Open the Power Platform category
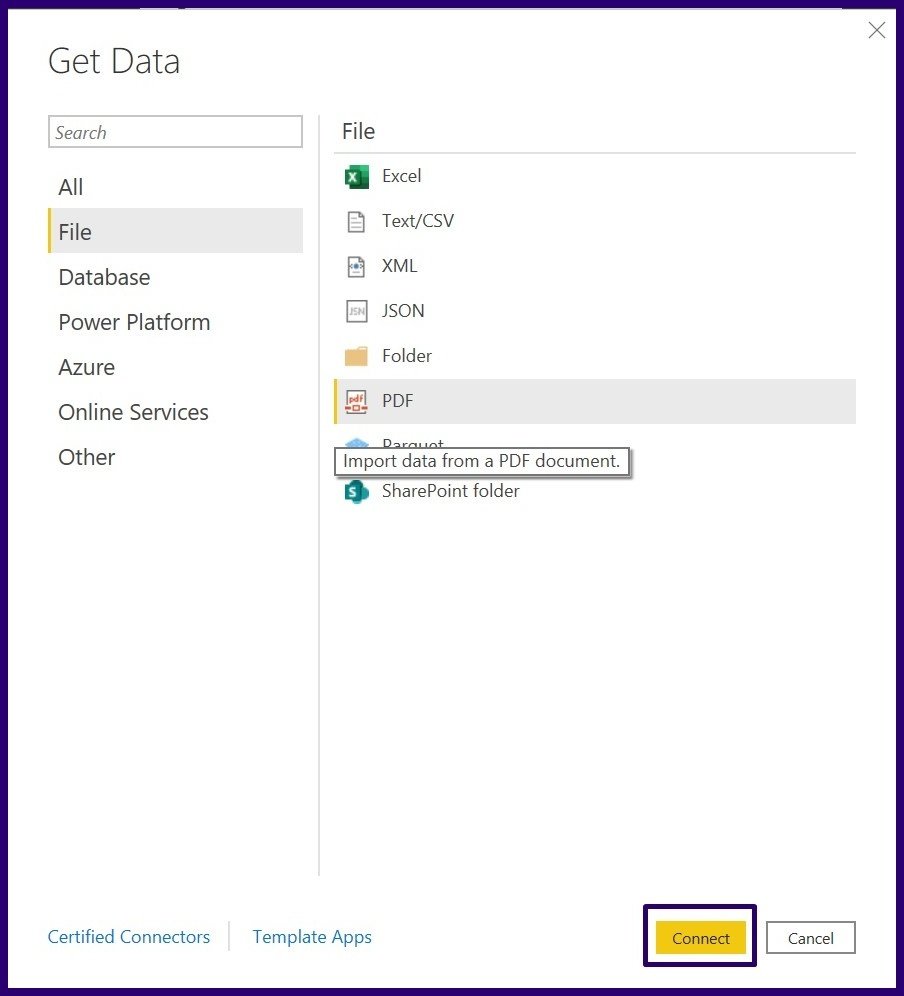 tap(134, 322)
